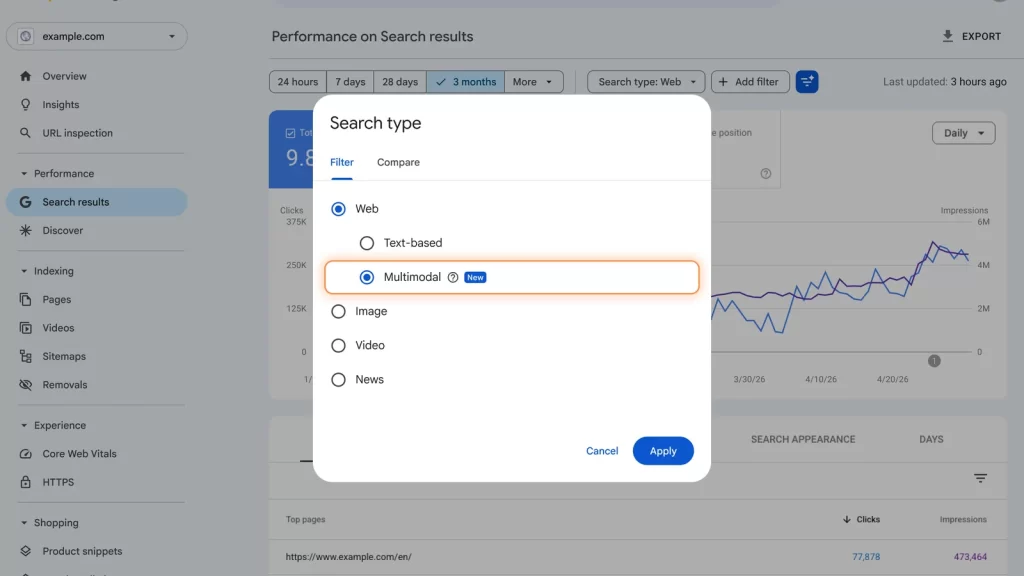Click the URL inspection magnifier icon

pyautogui.click(x=25, y=133)
